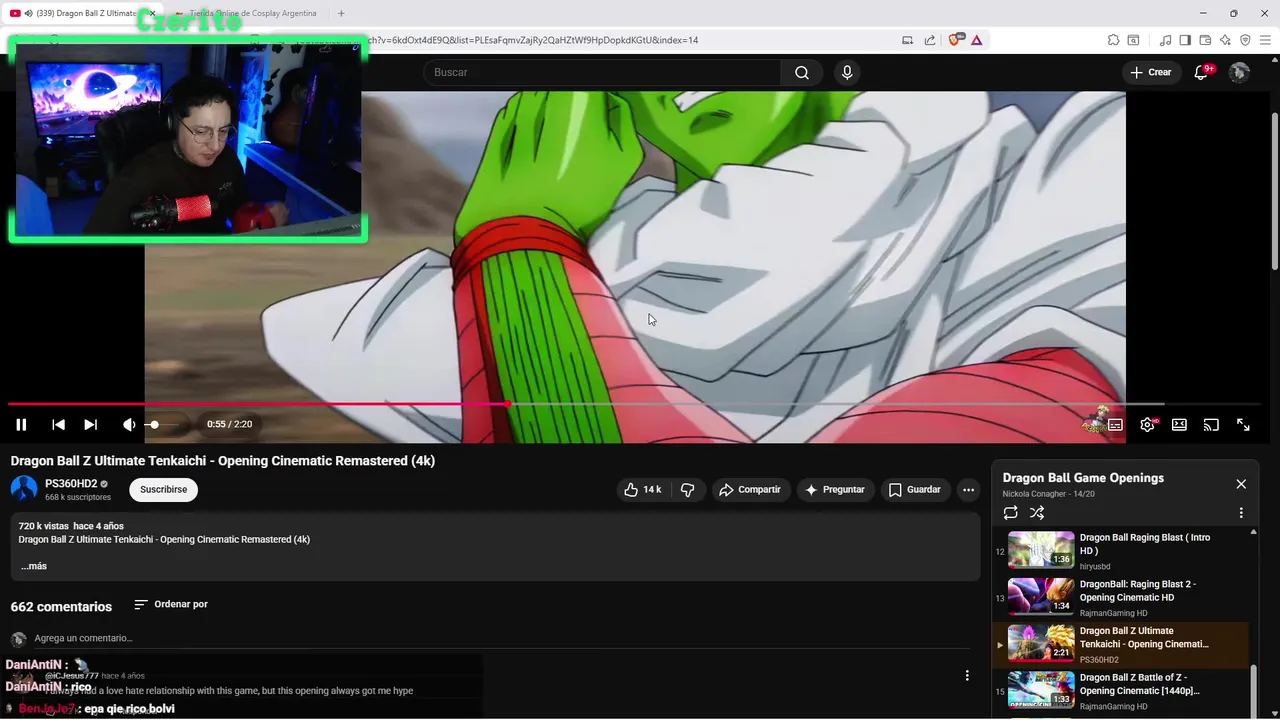Play DragonBall: Raging Blast 2 Opening Cinematic
Image resolution: width=1280 pixels, height=720 pixels.
click(1120, 598)
